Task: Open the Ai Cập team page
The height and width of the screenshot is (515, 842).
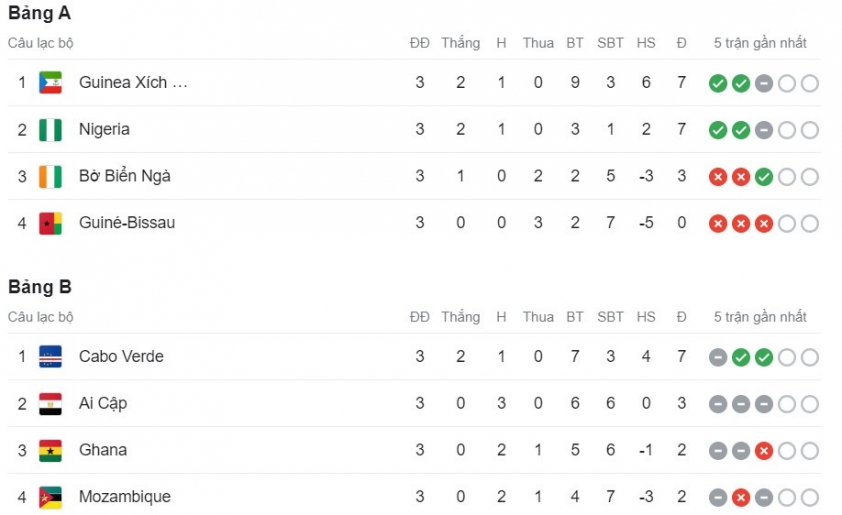Action: 103,403
